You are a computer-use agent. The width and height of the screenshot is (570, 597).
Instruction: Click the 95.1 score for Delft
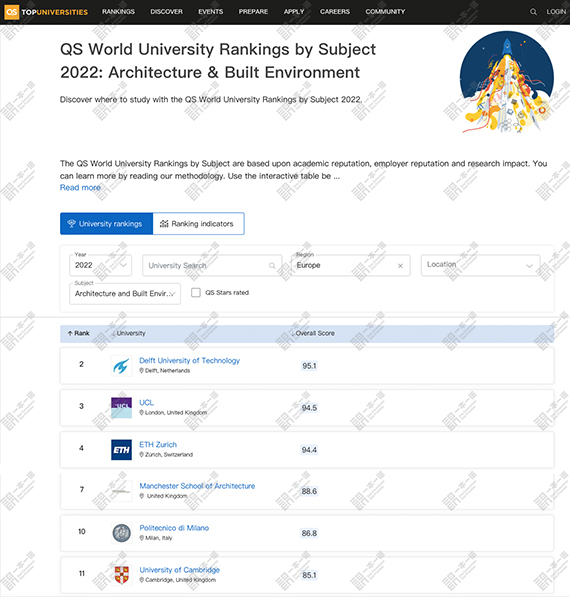coord(309,366)
